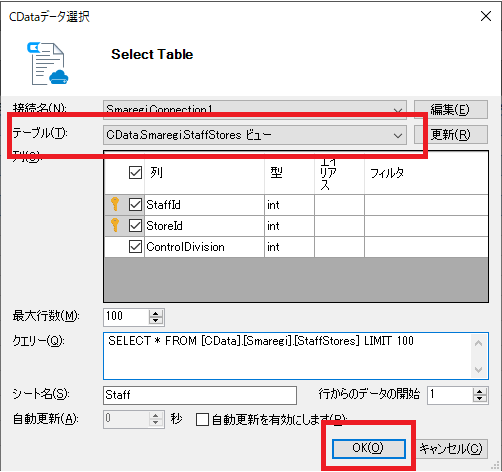Click the int type cell for StoreId

pos(290,226)
